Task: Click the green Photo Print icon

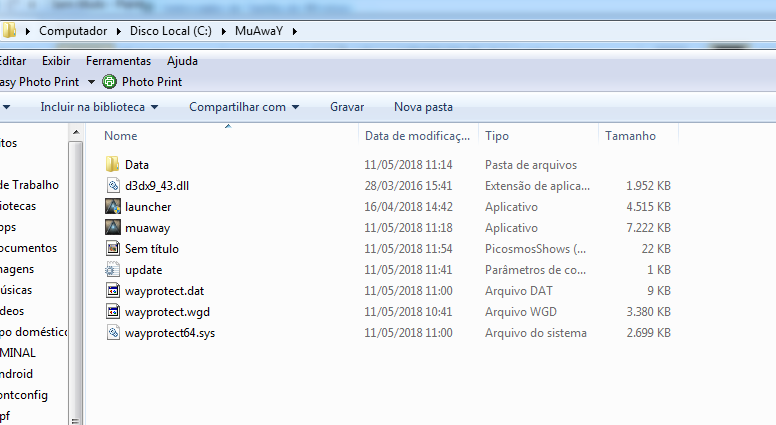Action: pos(109,82)
